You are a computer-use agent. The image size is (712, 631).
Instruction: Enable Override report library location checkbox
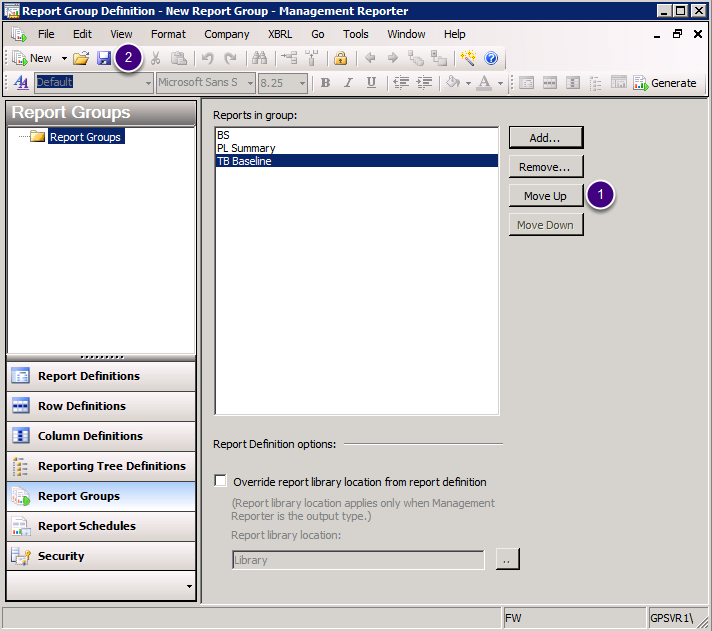click(221, 481)
